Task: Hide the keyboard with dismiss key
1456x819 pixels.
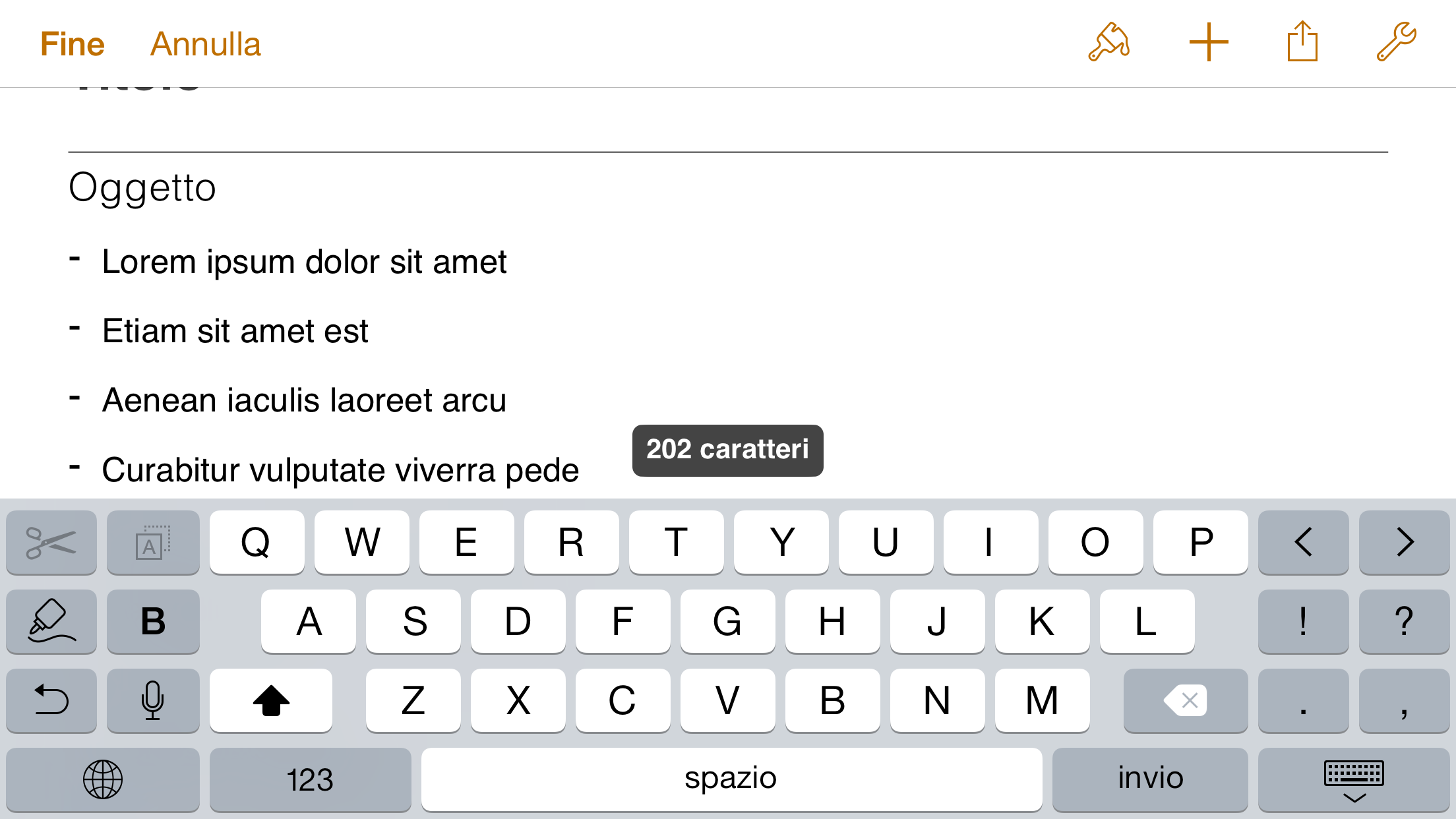Action: (1354, 779)
